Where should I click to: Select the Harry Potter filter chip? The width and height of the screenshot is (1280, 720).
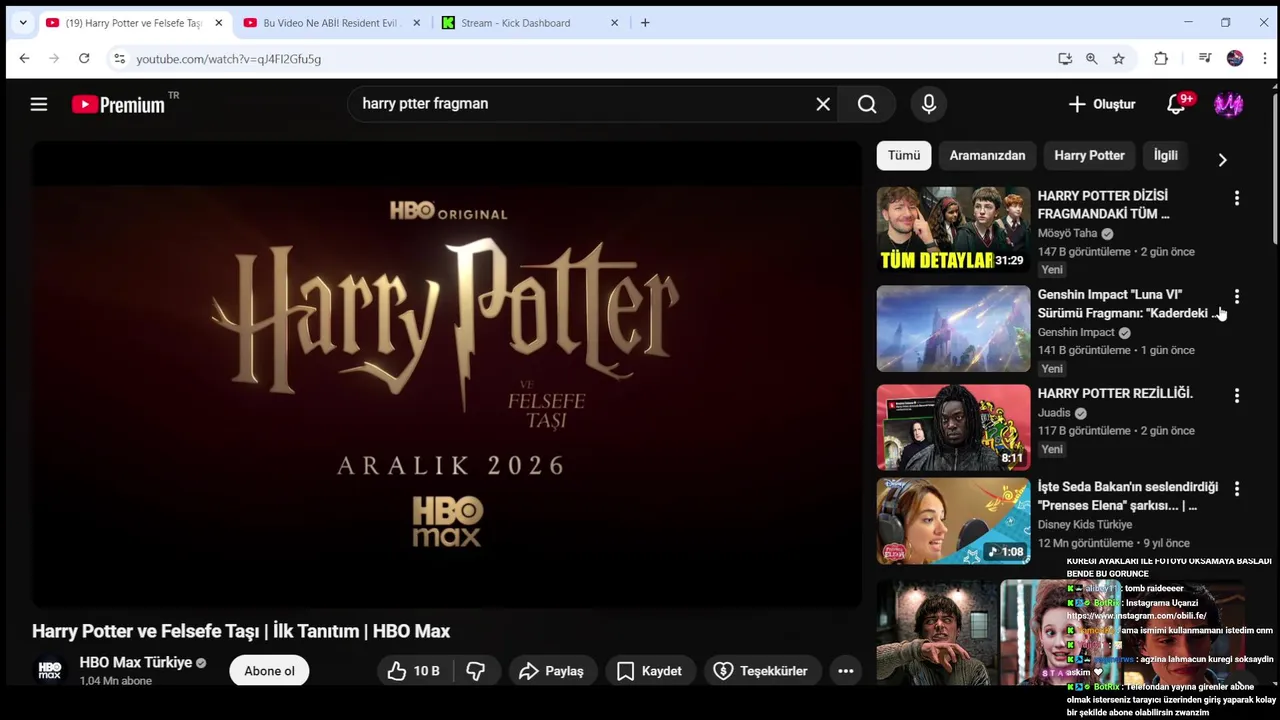point(1089,155)
